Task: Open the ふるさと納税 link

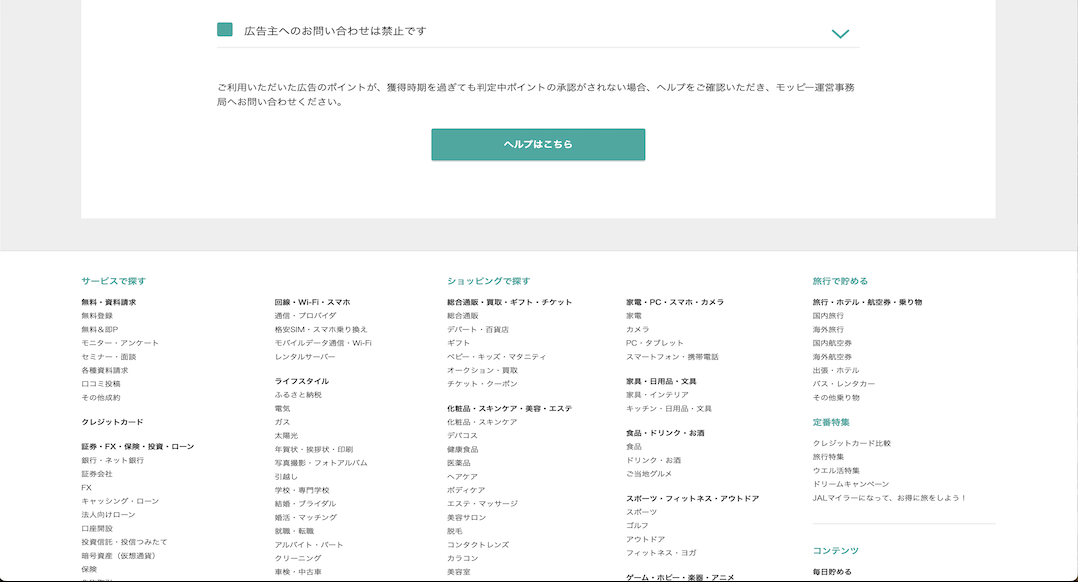Action: [x=298, y=395]
